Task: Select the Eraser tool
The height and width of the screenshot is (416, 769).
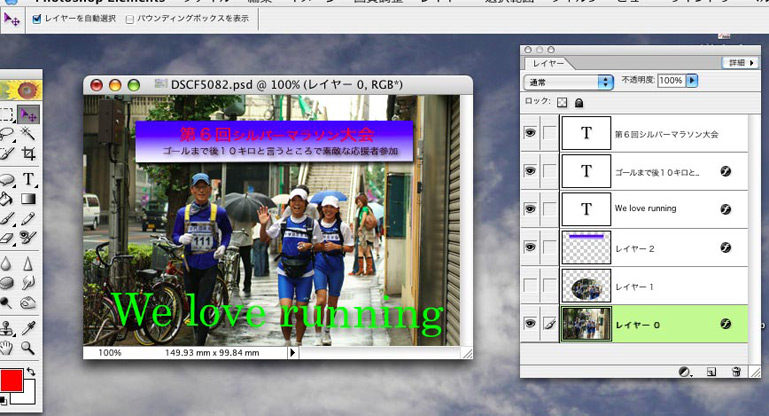Action: [6, 238]
